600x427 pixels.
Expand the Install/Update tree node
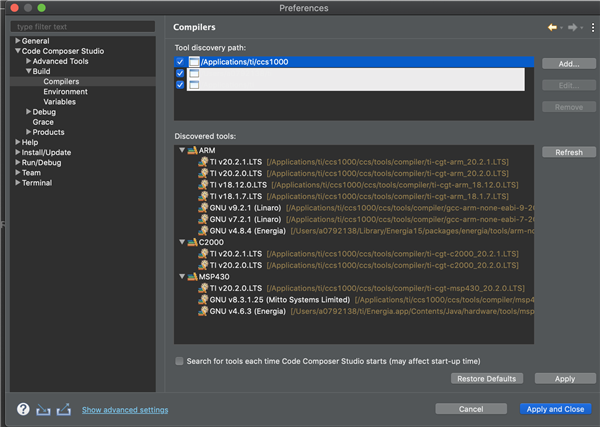(x=18, y=152)
